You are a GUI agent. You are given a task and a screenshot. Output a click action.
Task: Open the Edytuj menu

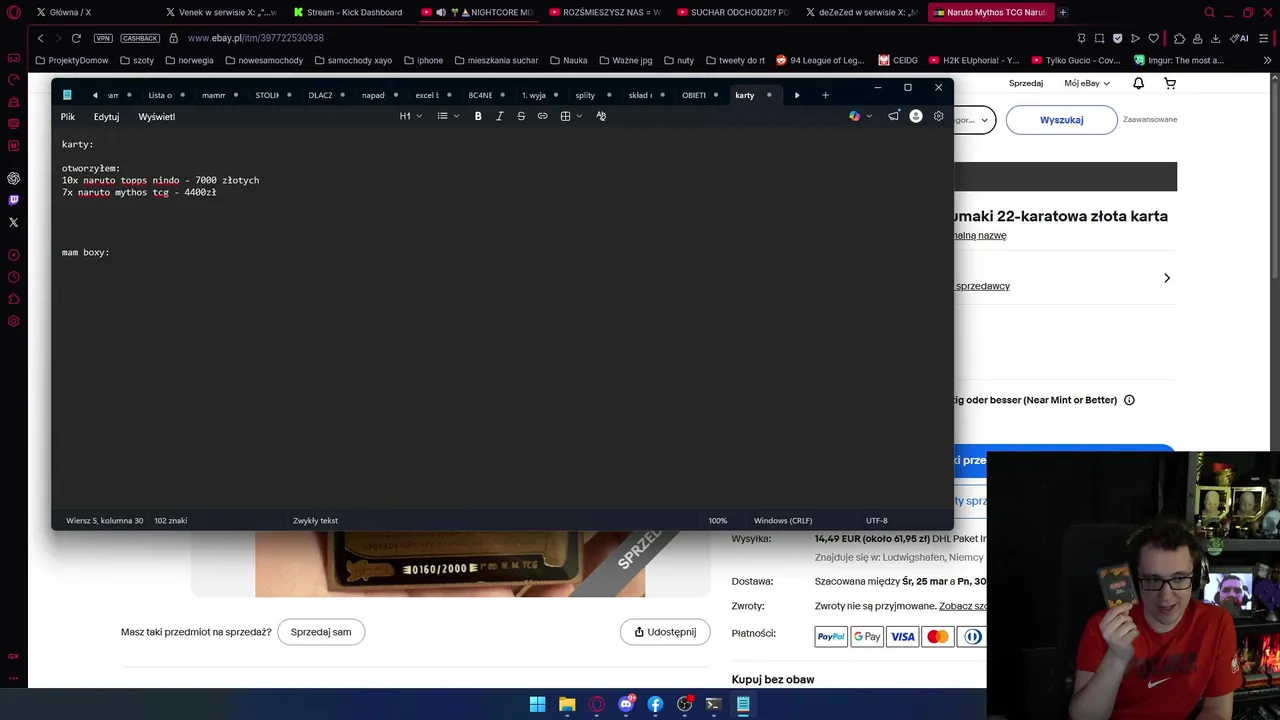106,116
